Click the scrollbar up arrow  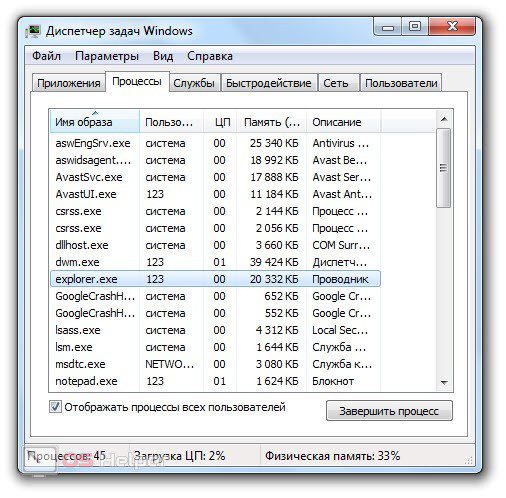click(444, 119)
